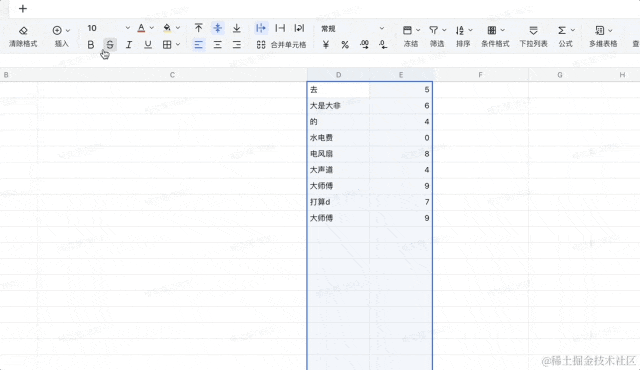Viewport: 640px width, 370px height.
Task: Open the filter tool
Action: coord(437,36)
